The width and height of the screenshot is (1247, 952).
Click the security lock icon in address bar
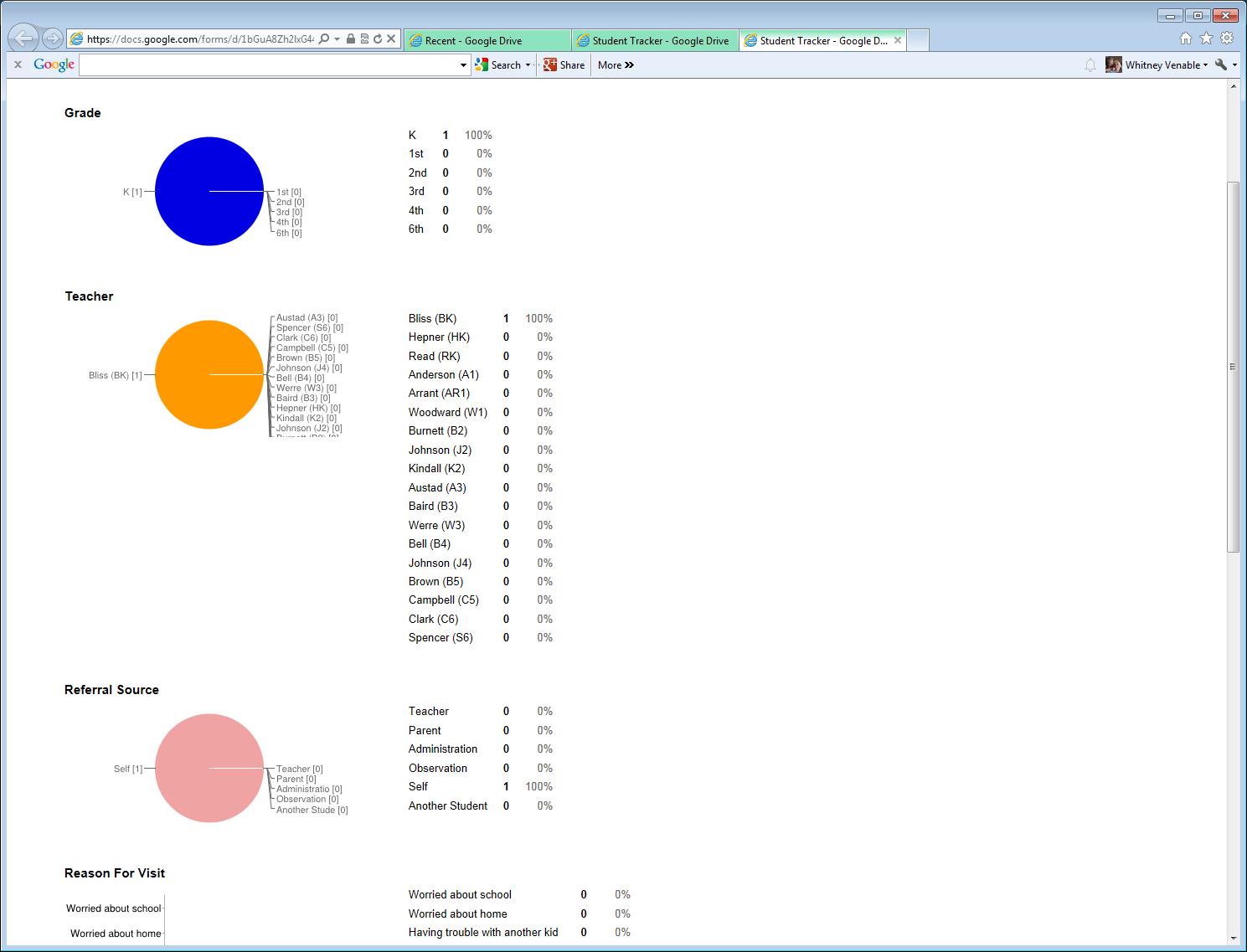352,39
